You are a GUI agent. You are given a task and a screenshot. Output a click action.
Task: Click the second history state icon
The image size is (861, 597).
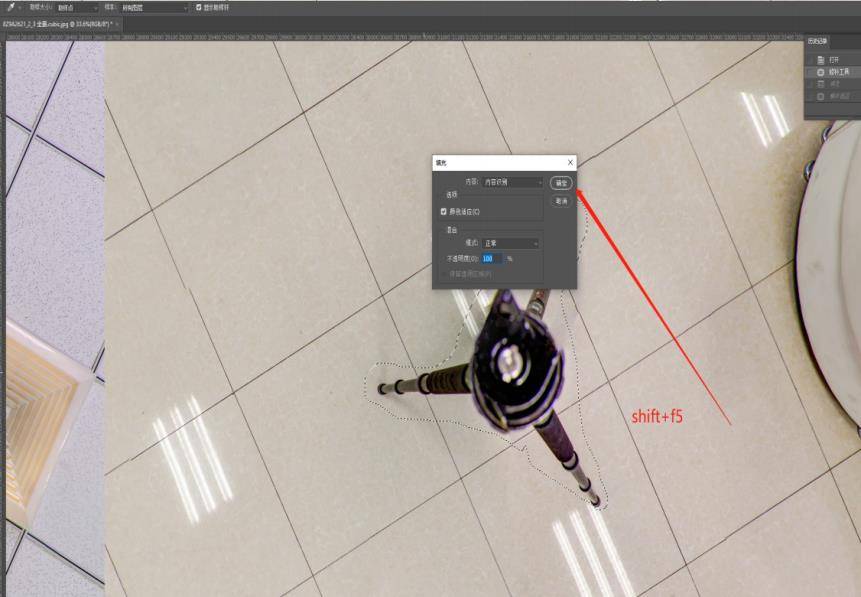click(821, 72)
